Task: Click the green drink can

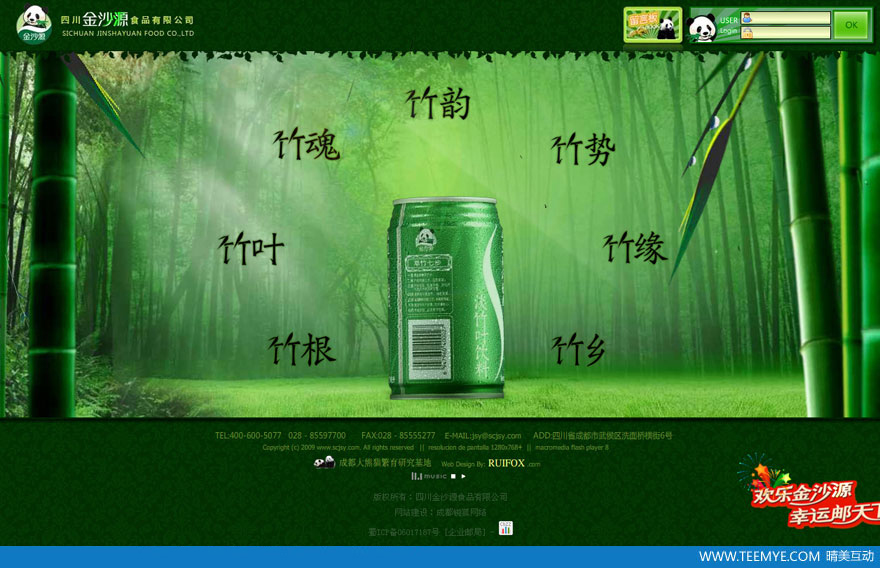Action: click(446, 299)
